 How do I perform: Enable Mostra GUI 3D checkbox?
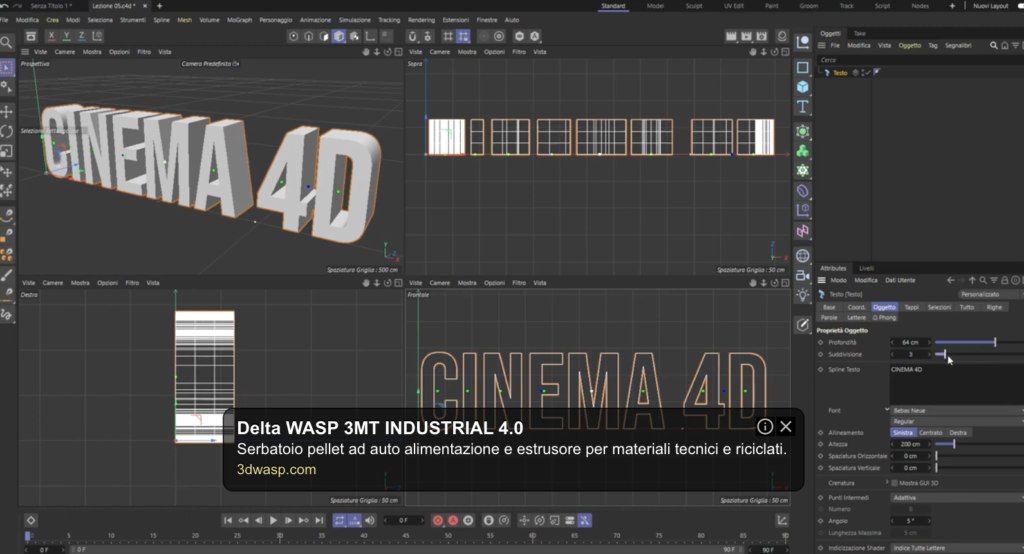point(894,483)
